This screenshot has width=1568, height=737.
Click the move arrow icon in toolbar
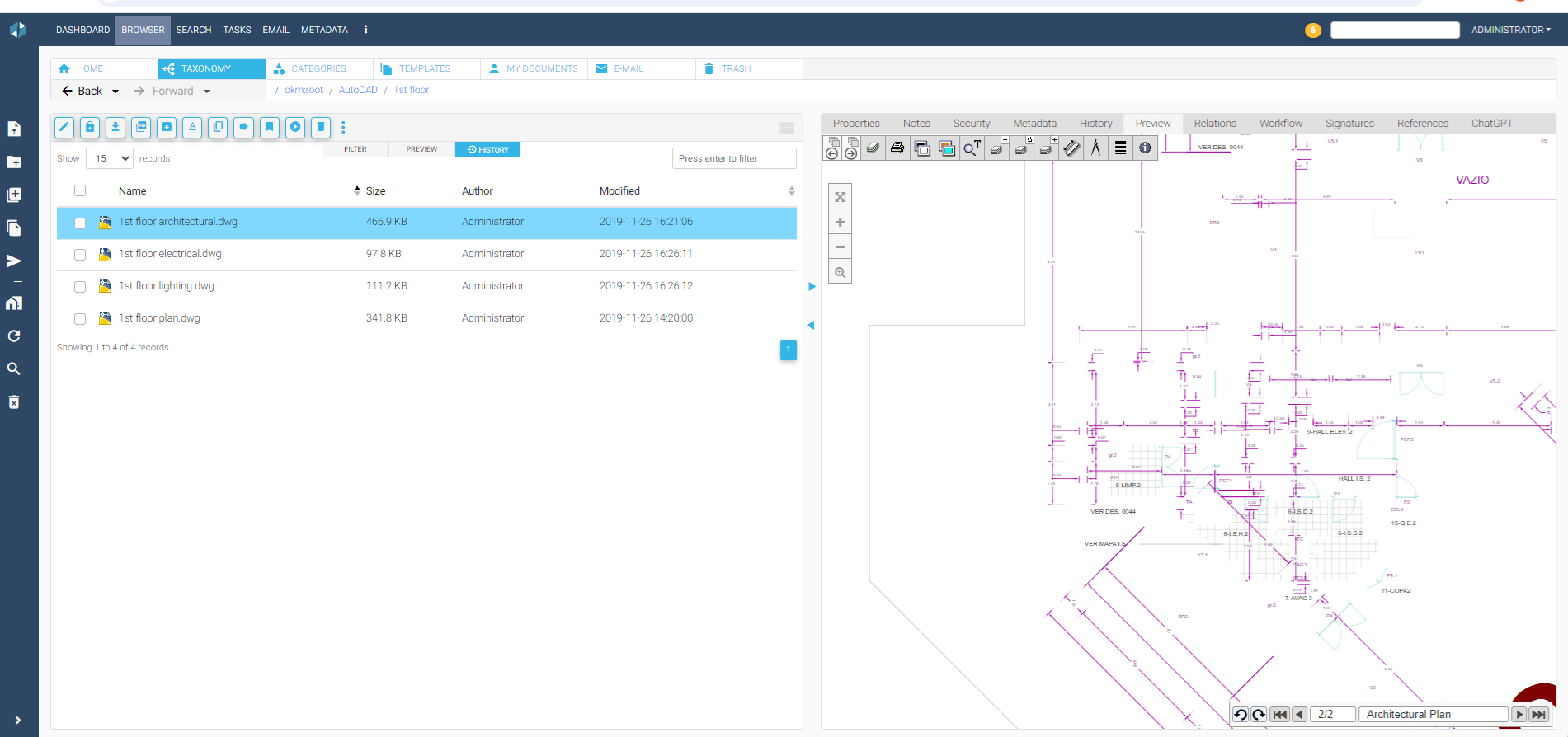243,127
